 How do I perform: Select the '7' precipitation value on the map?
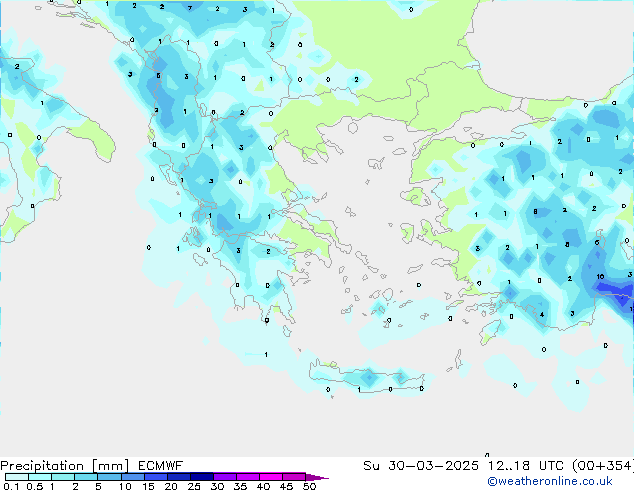(190, 8)
